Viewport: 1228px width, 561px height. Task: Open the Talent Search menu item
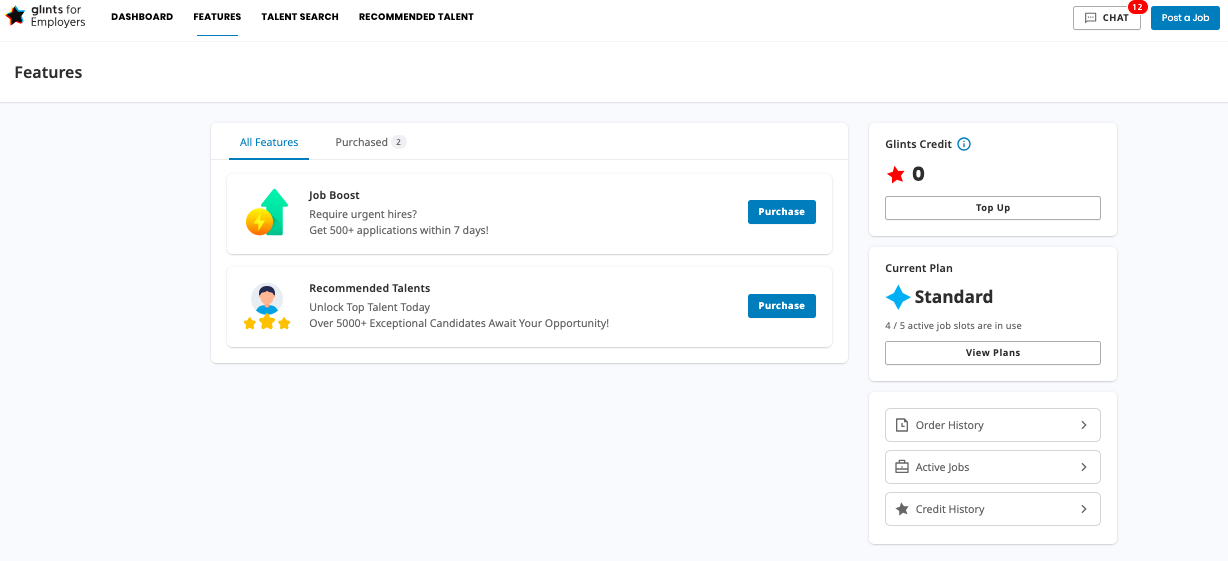(300, 17)
